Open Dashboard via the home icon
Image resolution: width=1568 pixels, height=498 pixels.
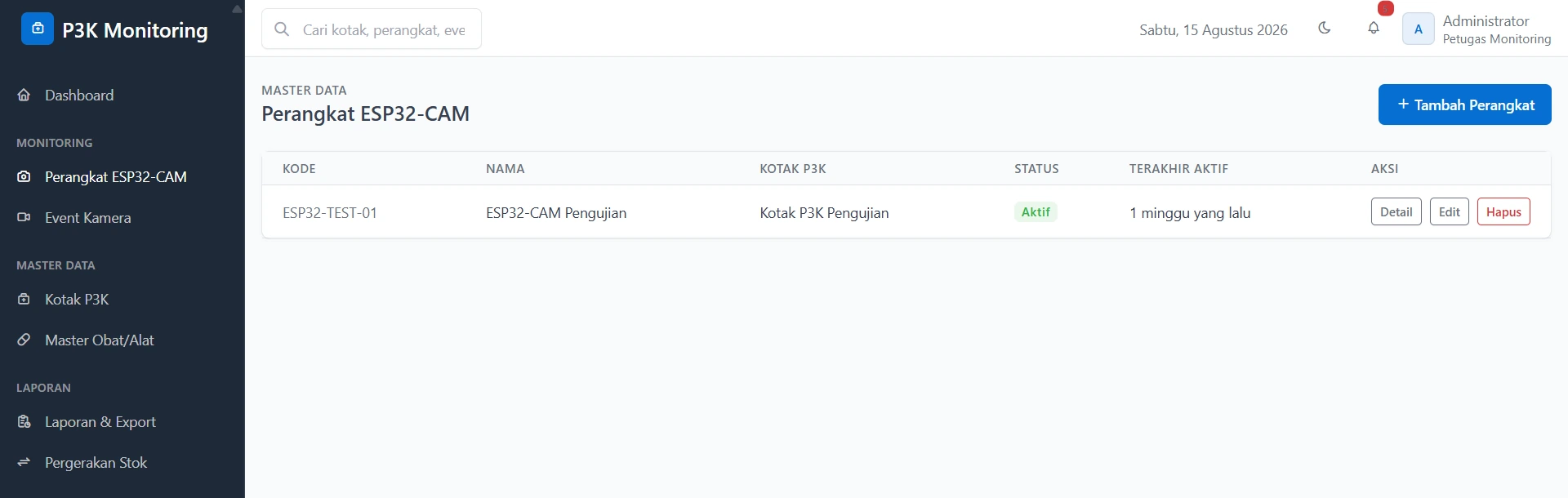click(x=24, y=95)
